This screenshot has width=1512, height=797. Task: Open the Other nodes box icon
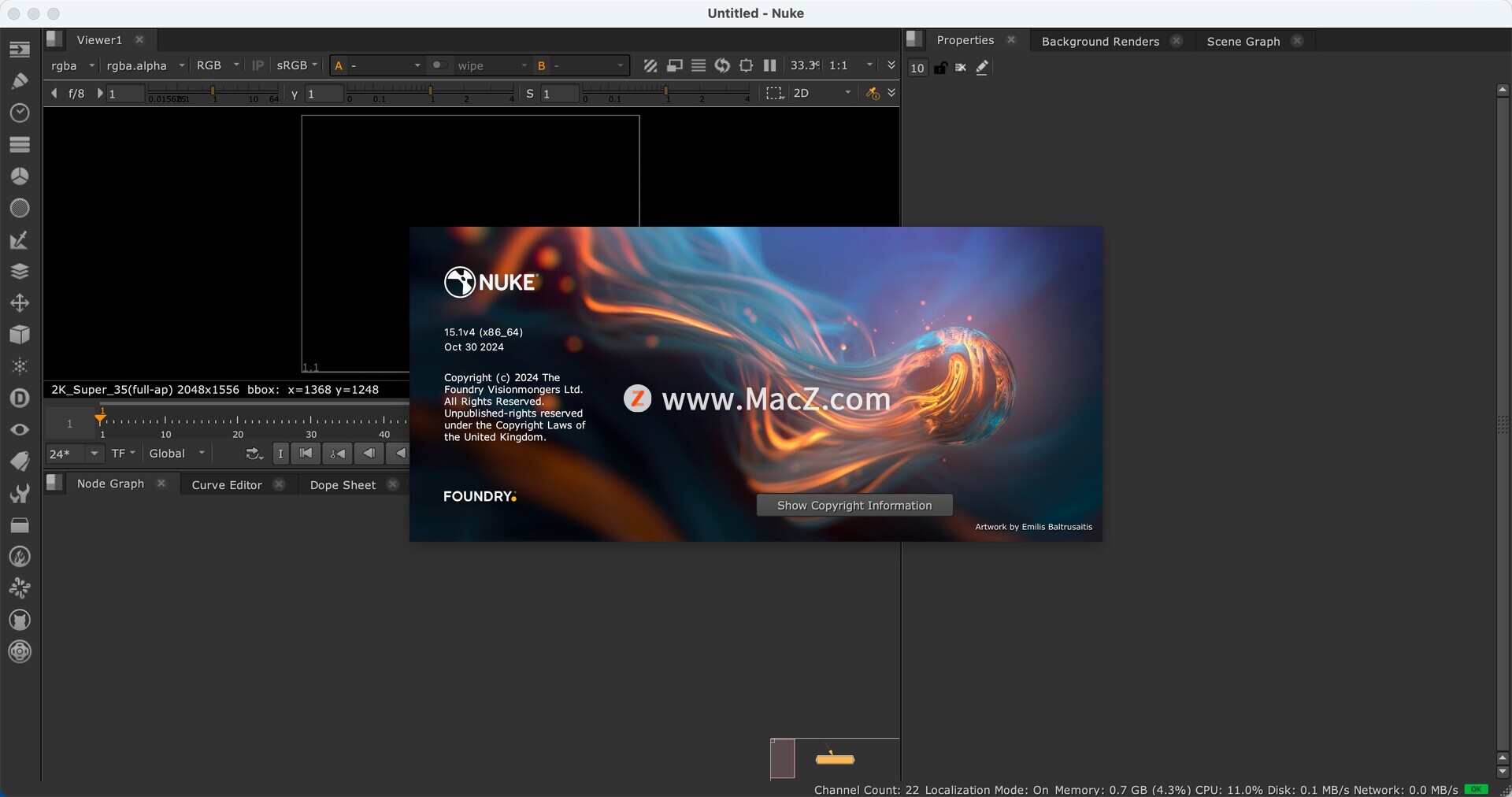(20, 525)
